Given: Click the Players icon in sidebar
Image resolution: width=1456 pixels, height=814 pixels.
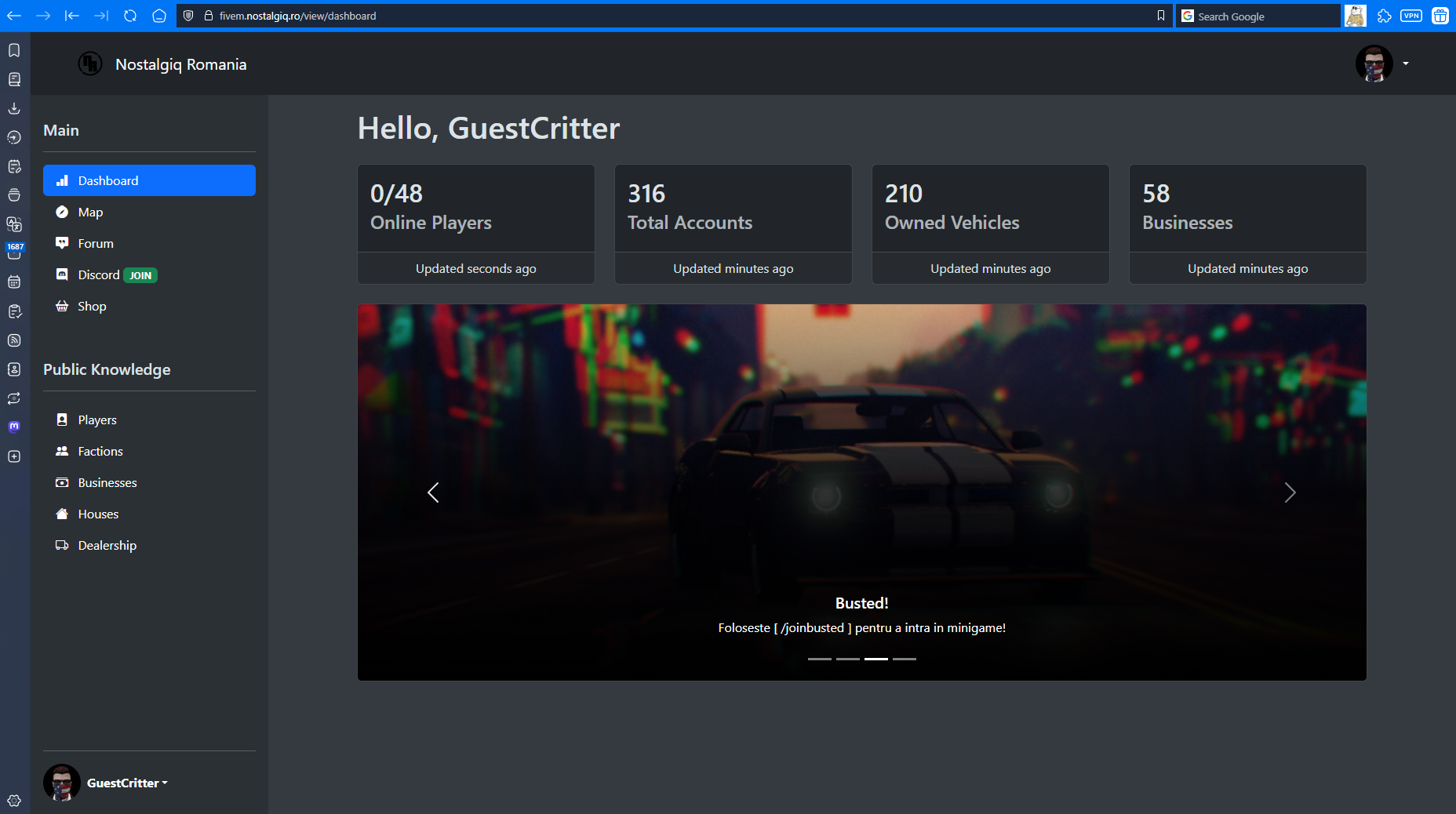Looking at the screenshot, I should (62, 420).
